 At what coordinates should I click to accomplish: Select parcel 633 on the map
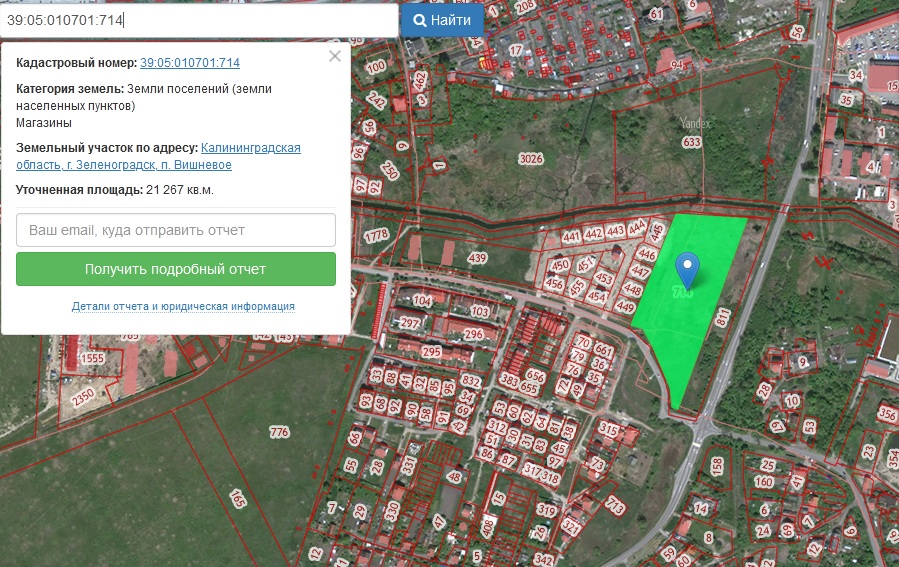[691, 143]
